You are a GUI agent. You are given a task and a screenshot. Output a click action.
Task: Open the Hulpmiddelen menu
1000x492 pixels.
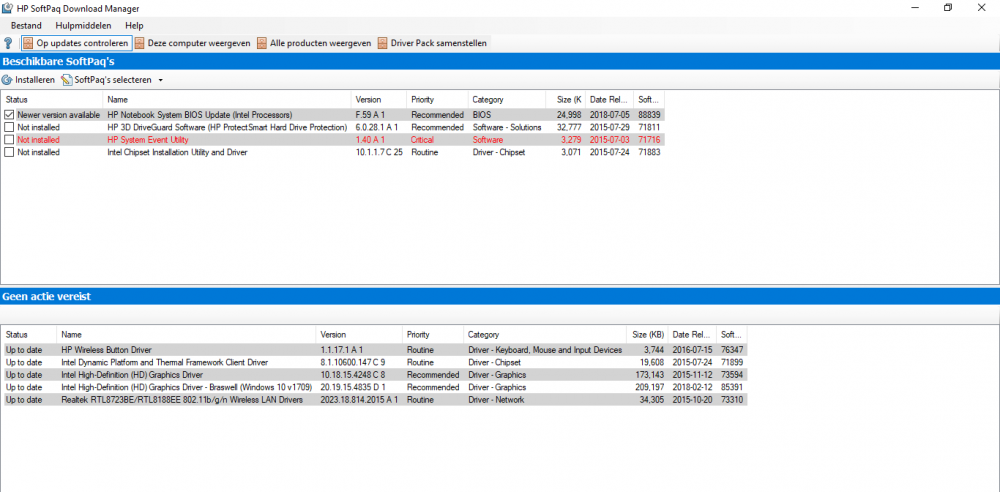84,26
